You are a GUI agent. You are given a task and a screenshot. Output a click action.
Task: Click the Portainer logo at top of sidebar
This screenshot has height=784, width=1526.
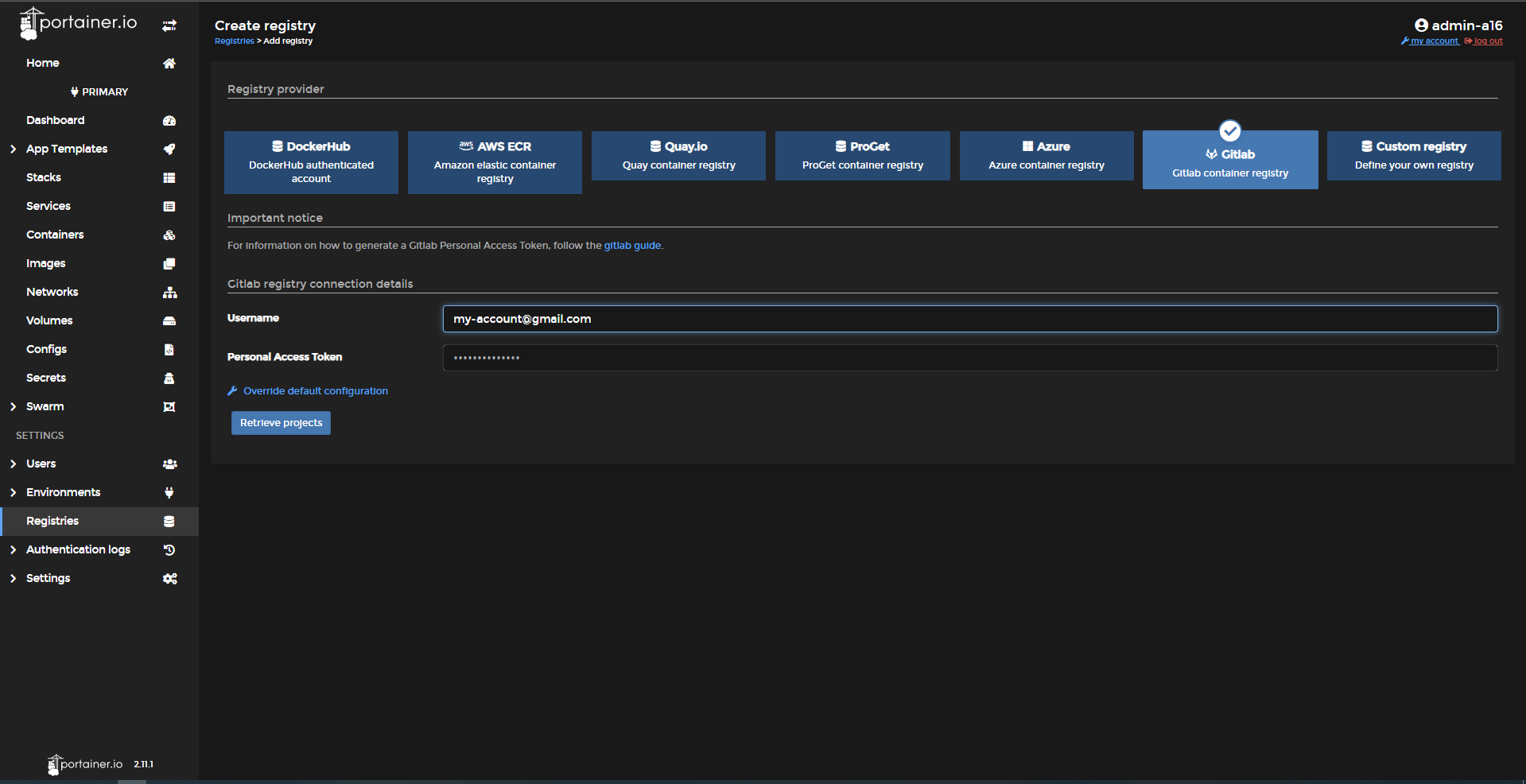pyautogui.click(x=78, y=24)
